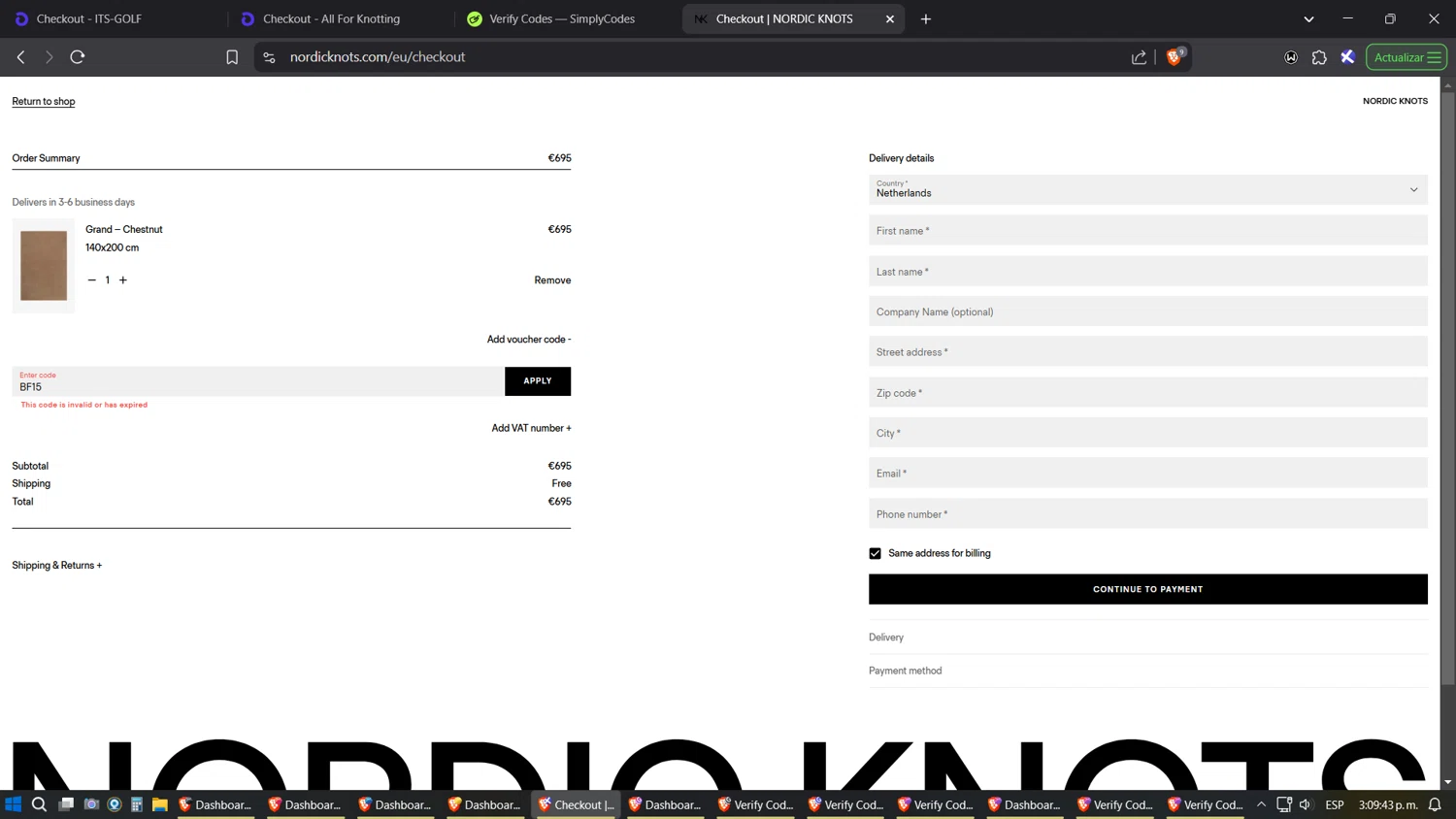The width and height of the screenshot is (1456, 819).
Task: Close the Checkout Nordic Knots tab
Action: point(889,18)
